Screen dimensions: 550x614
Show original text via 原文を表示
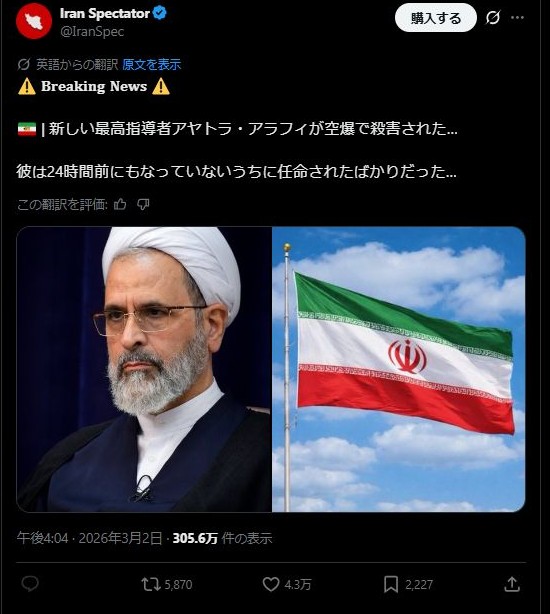151,65
